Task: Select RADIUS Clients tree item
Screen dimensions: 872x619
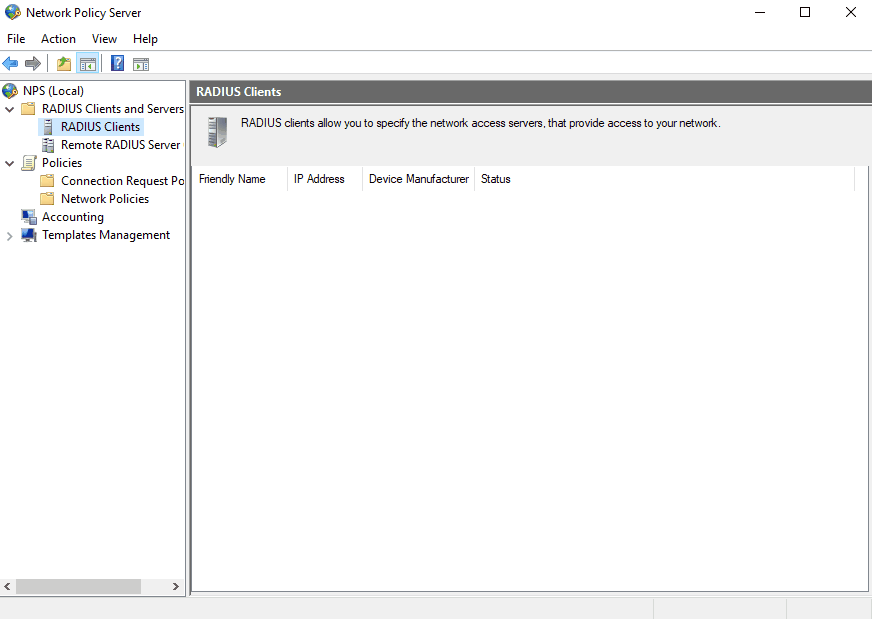Action: (101, 127)
